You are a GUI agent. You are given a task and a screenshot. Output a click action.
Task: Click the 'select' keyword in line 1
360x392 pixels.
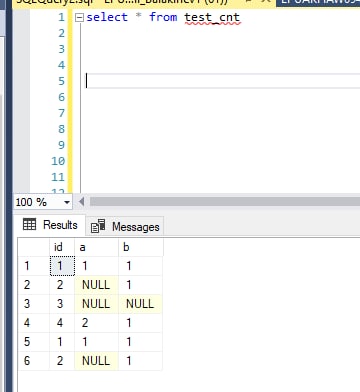(x=107, y=17)
